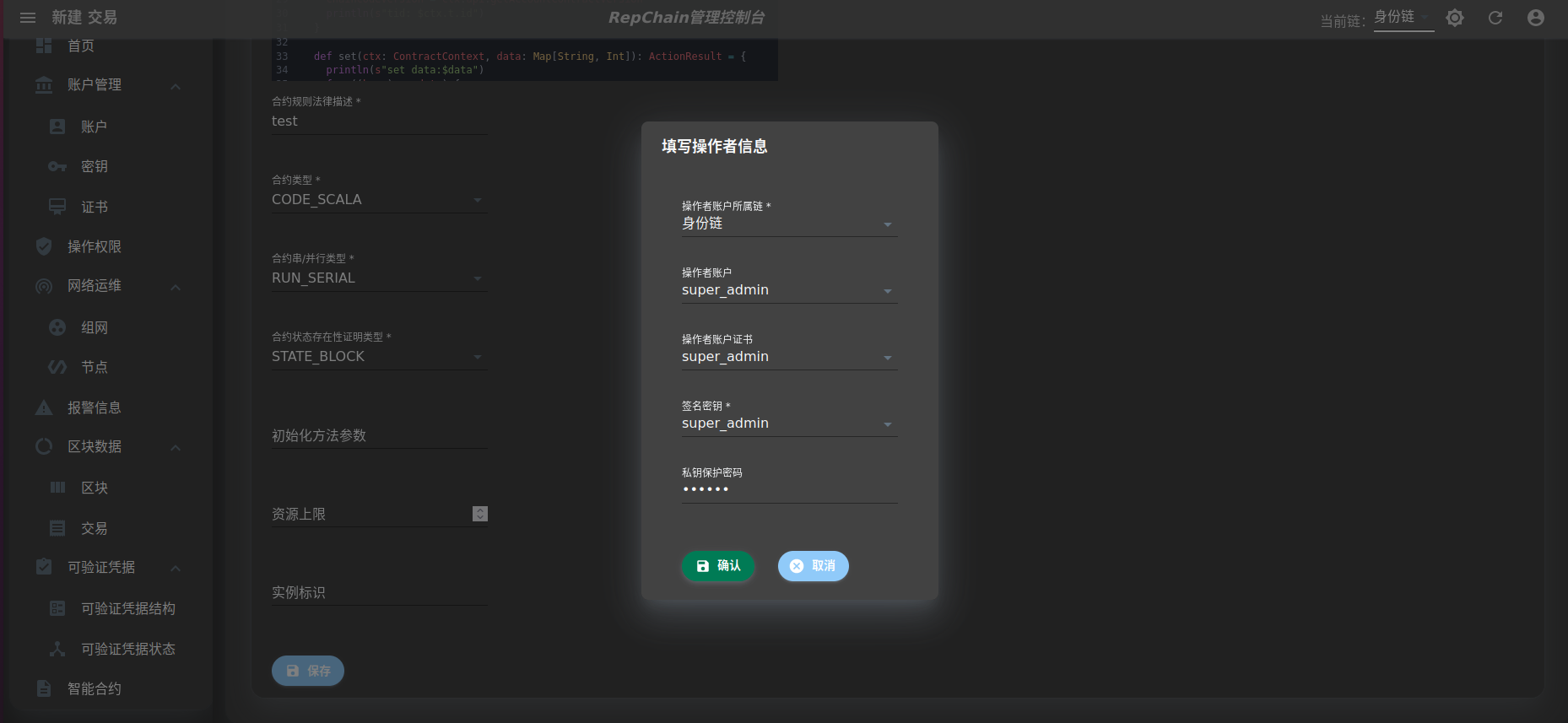Click the 可验证凭据状态 status icon

point(57,649)
